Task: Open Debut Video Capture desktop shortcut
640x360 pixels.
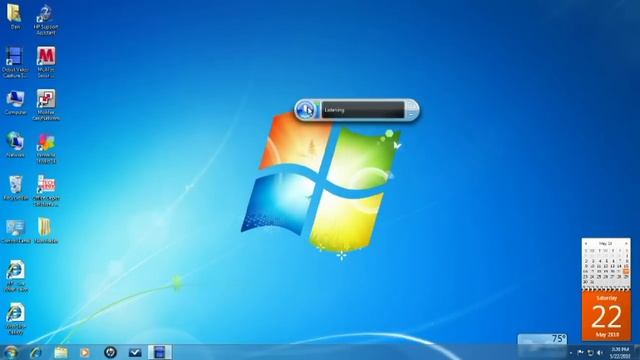Action: click(x=15, y=62)
